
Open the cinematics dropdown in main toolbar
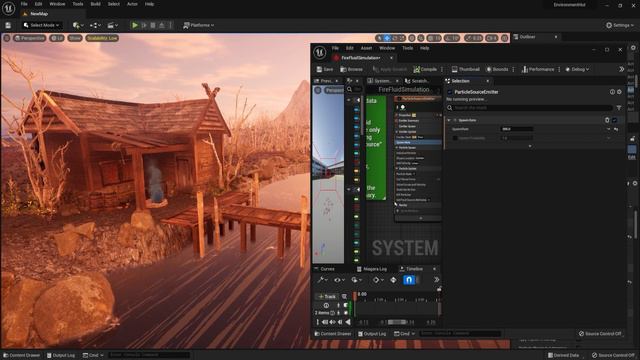(x=112, y=25)
